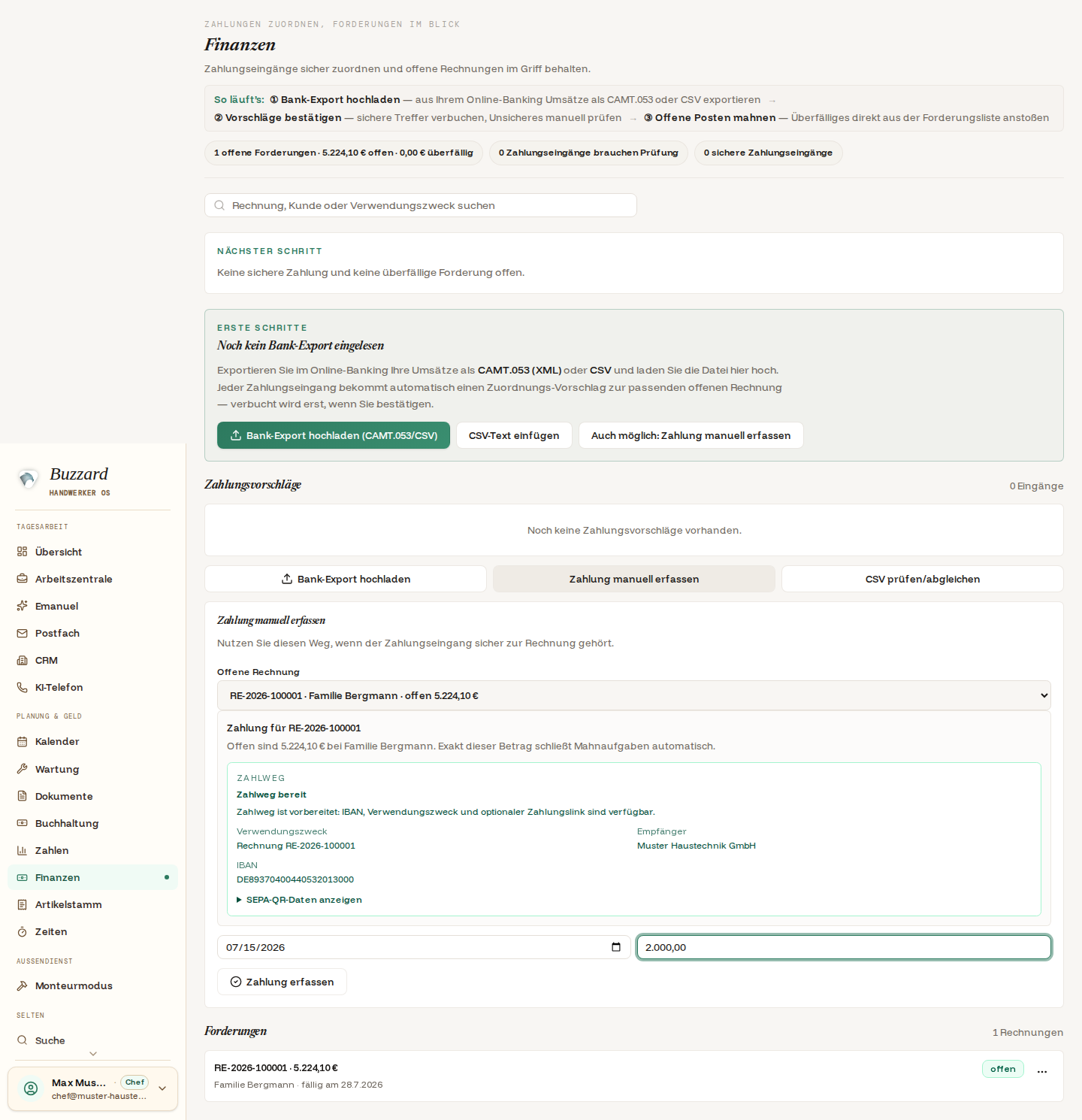This screenshot has height=1120, width=1082.
Task: Focus the Rechnung, Kunde search field
Action: point(421,205)
